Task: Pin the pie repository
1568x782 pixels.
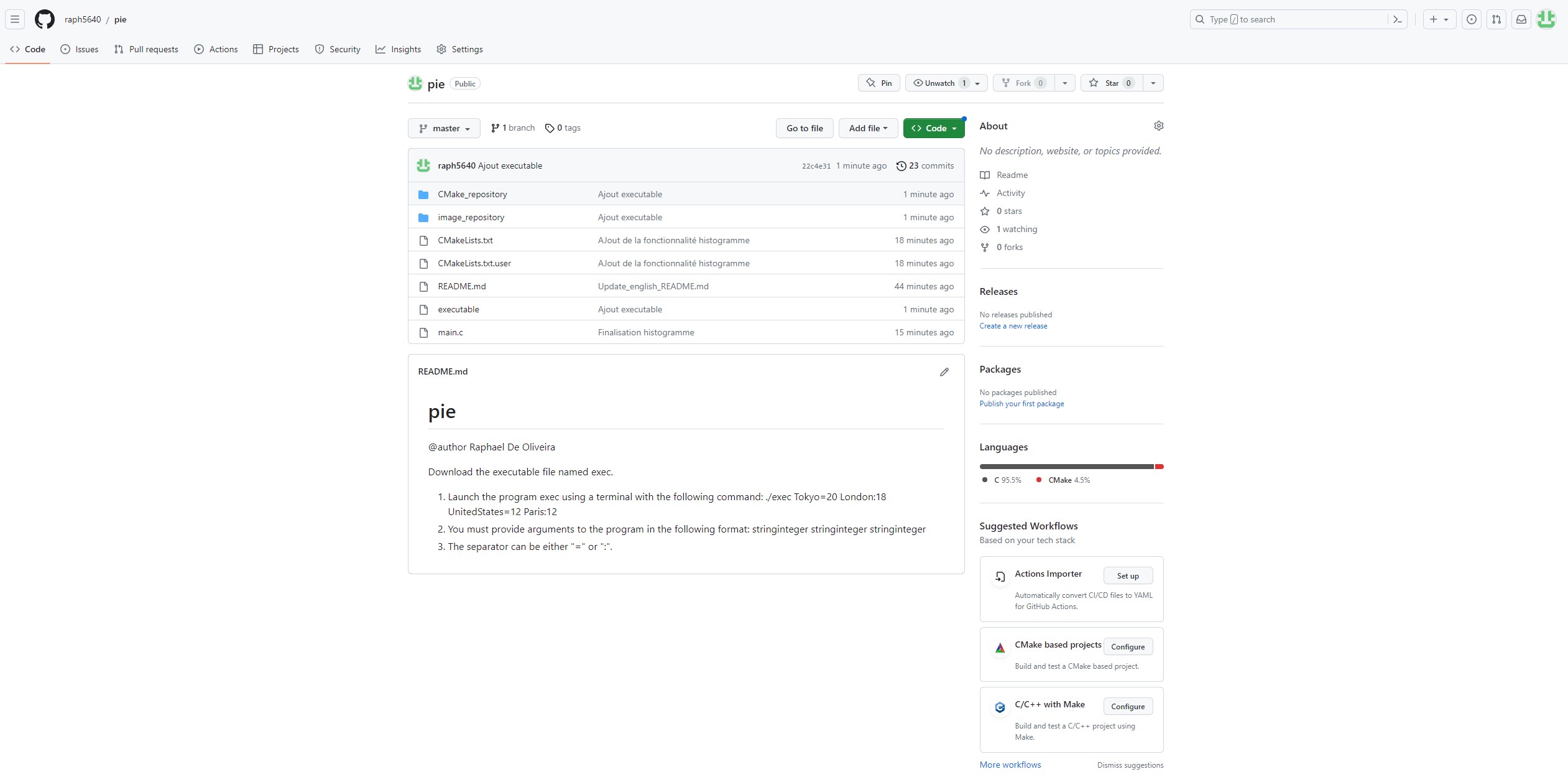Action: pyautogui.click(x=879, y=83)
